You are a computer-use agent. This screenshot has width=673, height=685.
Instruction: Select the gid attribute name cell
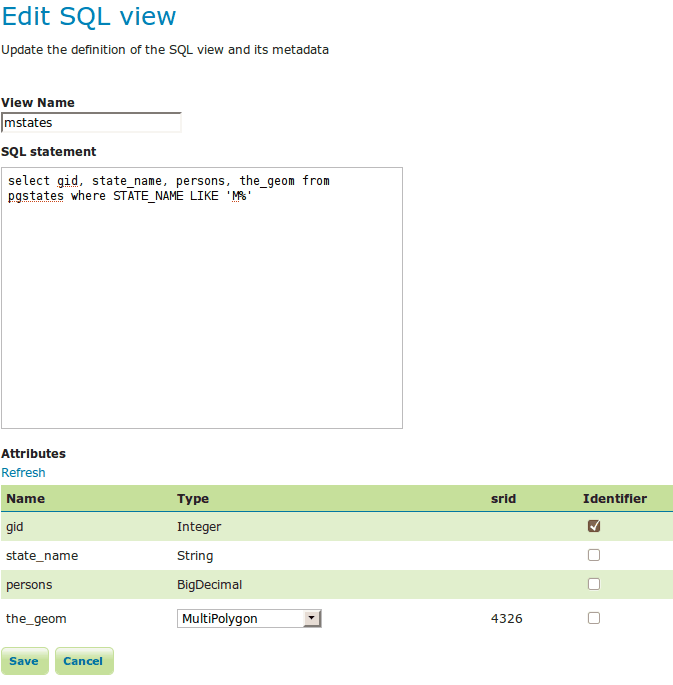click(x=15, y=526)
